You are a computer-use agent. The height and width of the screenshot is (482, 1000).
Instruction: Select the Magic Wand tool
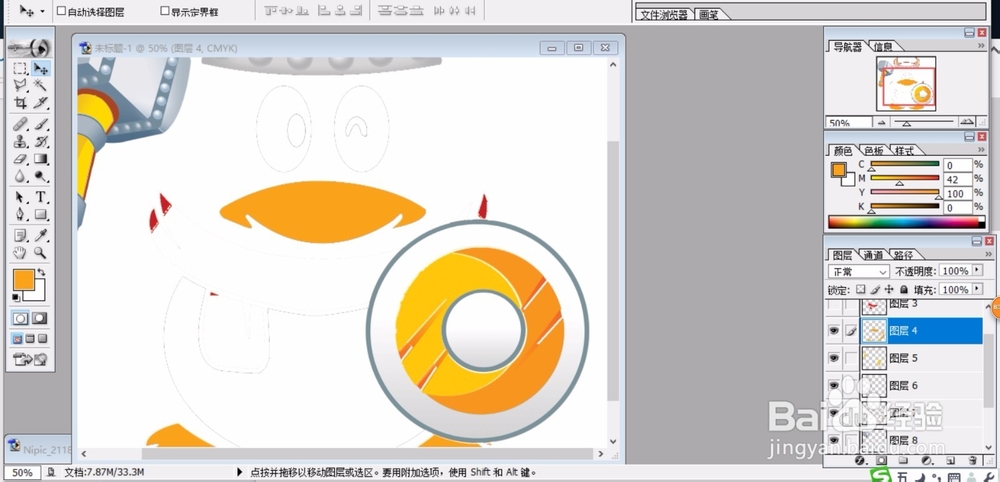pos(40,85)
